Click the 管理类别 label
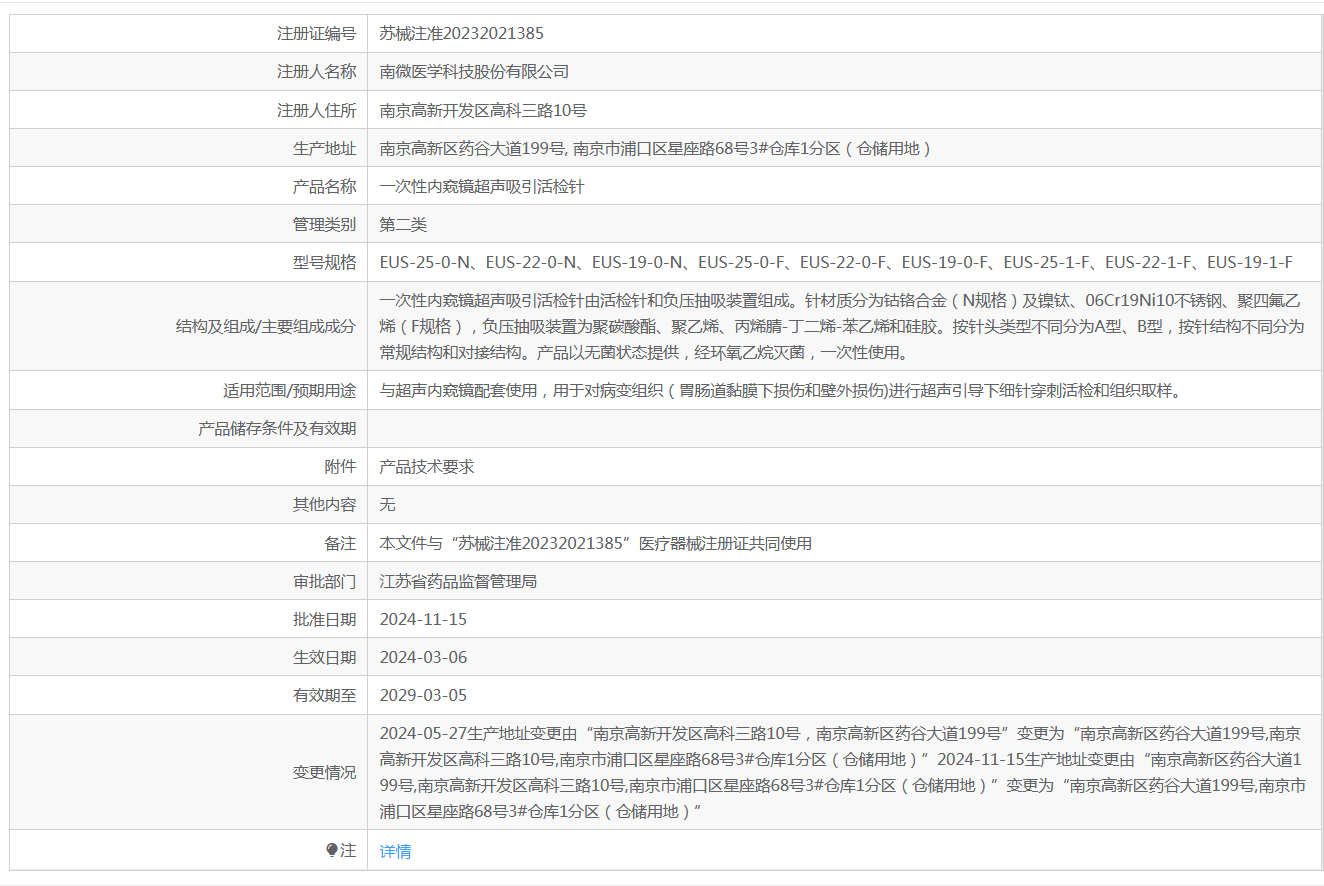The image size is (1324, 886). (324, 224)
